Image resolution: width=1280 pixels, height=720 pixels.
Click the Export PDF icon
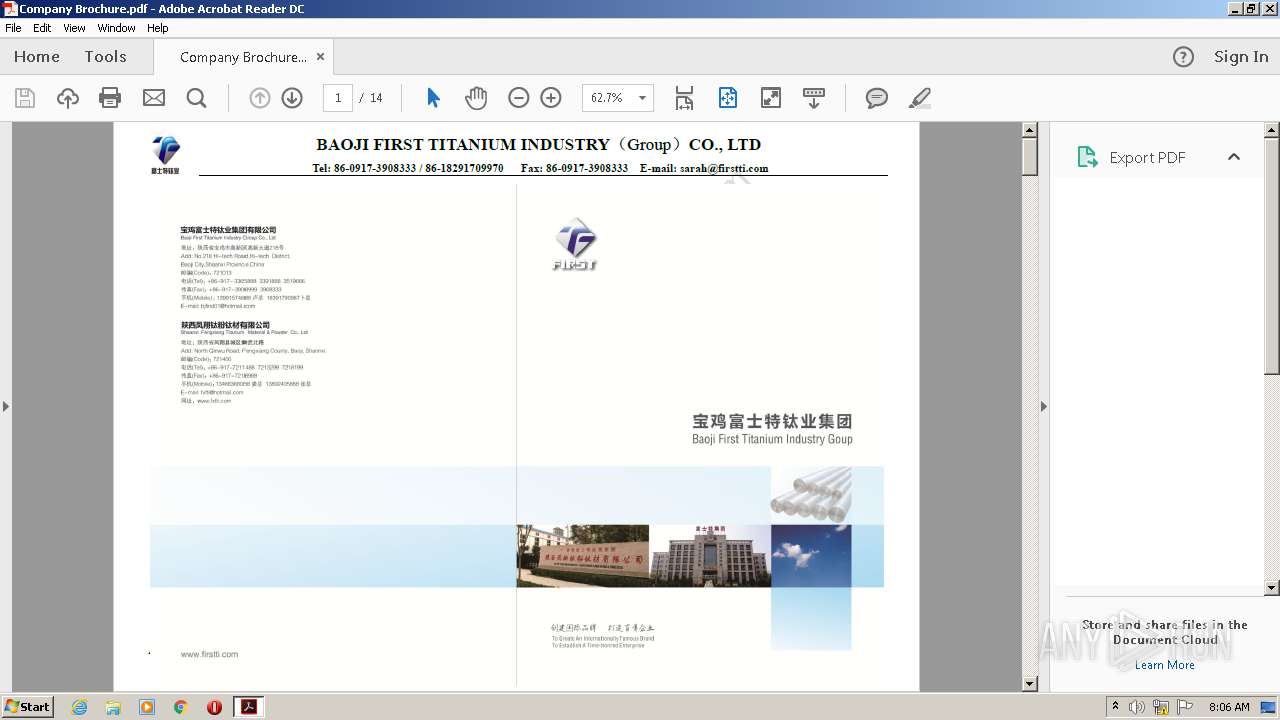click(x=1087, y=157)
